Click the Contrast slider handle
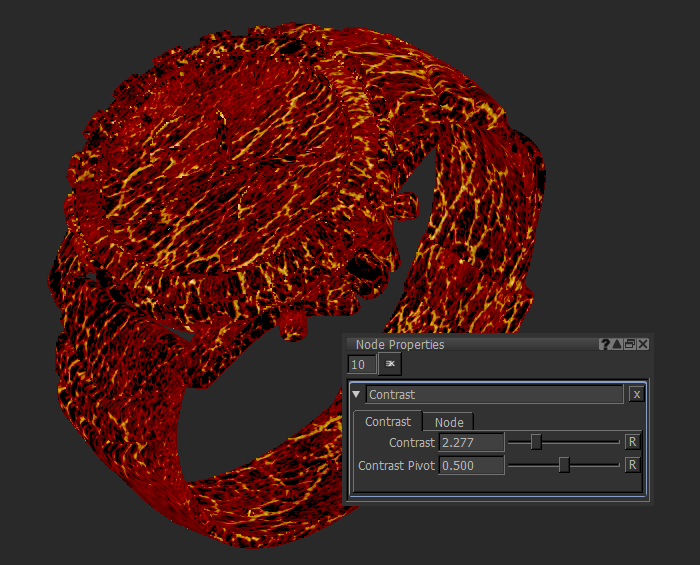The image size is (700, 565). pyautogui.click(x=536, y=441)
